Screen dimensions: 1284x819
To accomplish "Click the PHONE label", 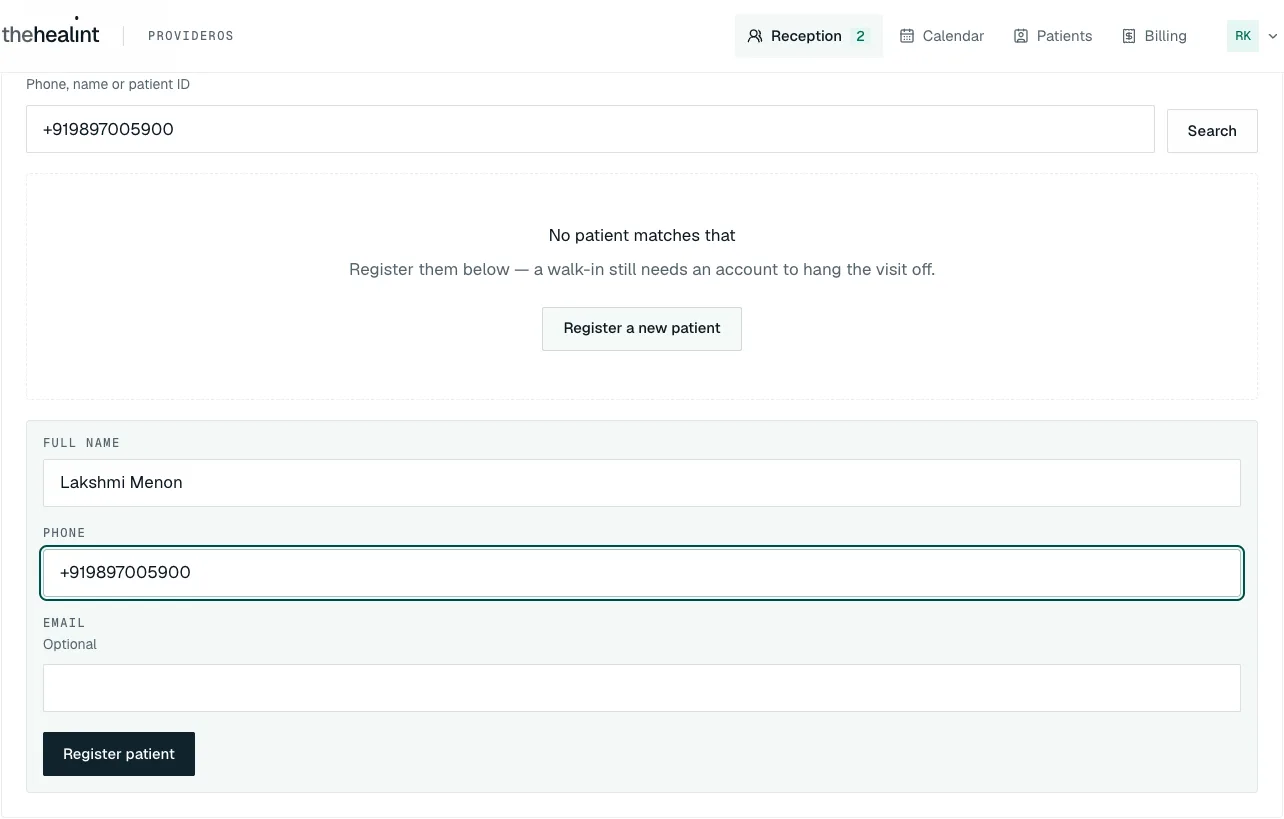I will [64, 533].
